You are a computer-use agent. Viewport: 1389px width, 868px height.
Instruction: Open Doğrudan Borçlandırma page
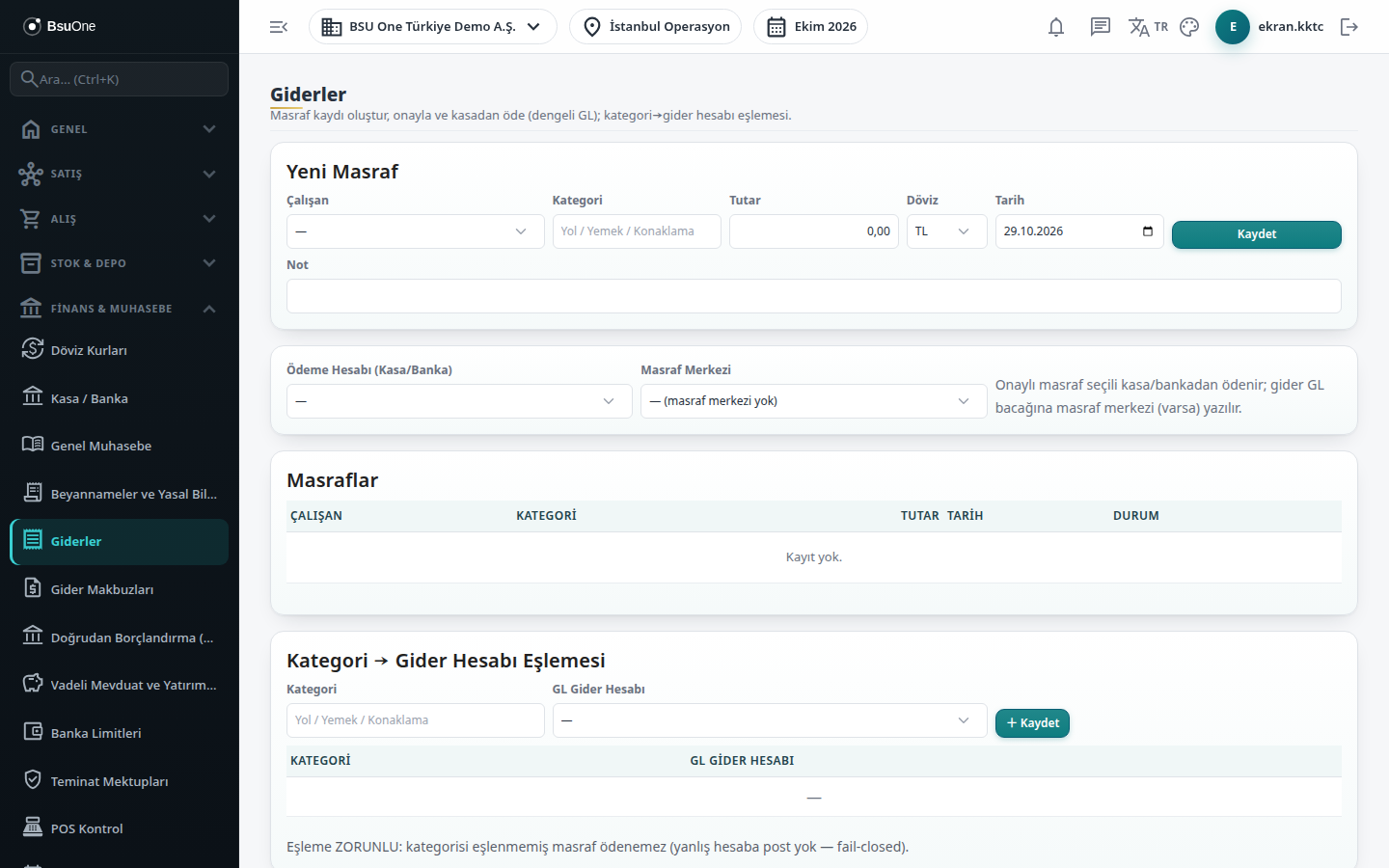coord(120,637)
